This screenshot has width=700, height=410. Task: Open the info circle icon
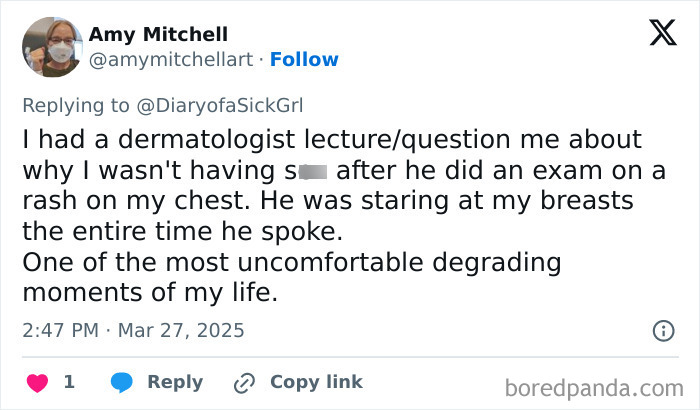662,330
